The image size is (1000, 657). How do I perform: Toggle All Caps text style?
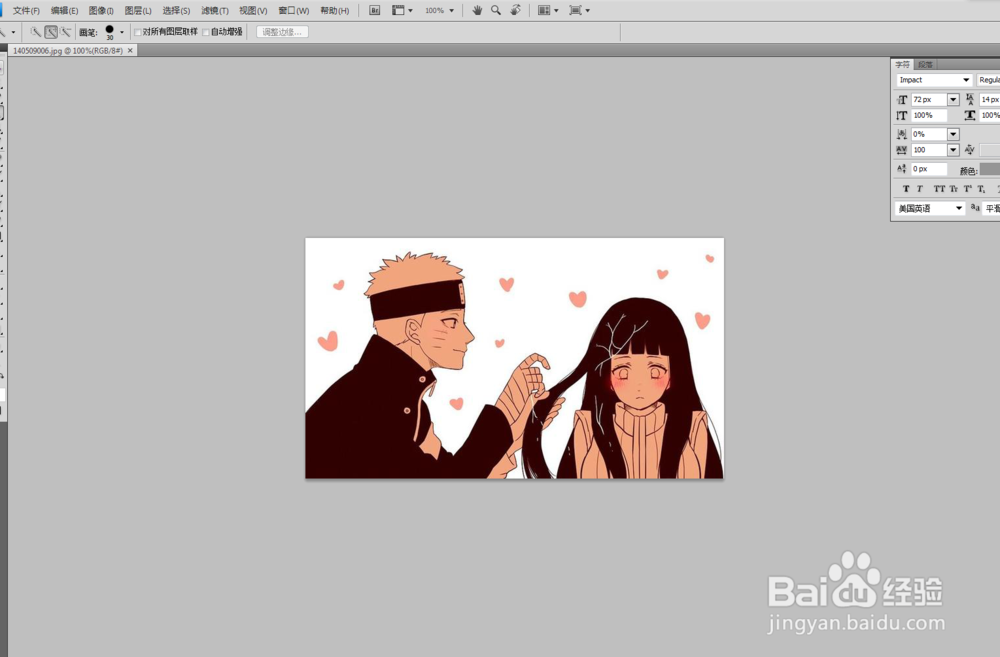click(x=939, y=189)
